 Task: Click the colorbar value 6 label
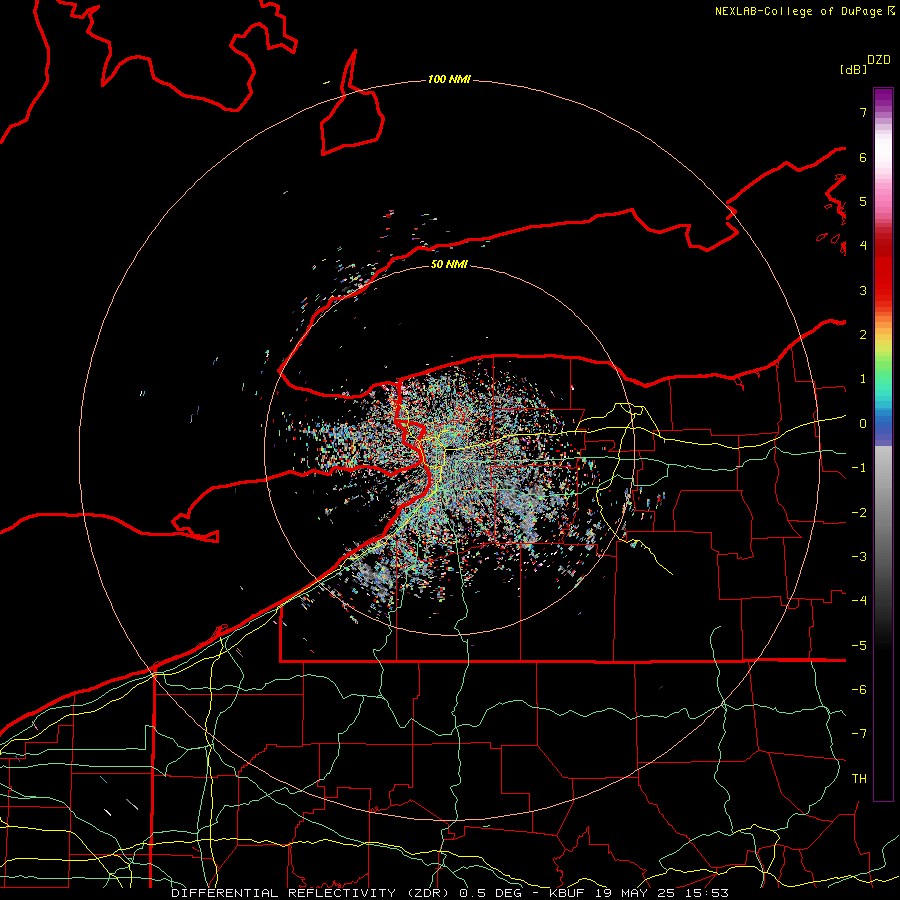[x=863, y=157]
